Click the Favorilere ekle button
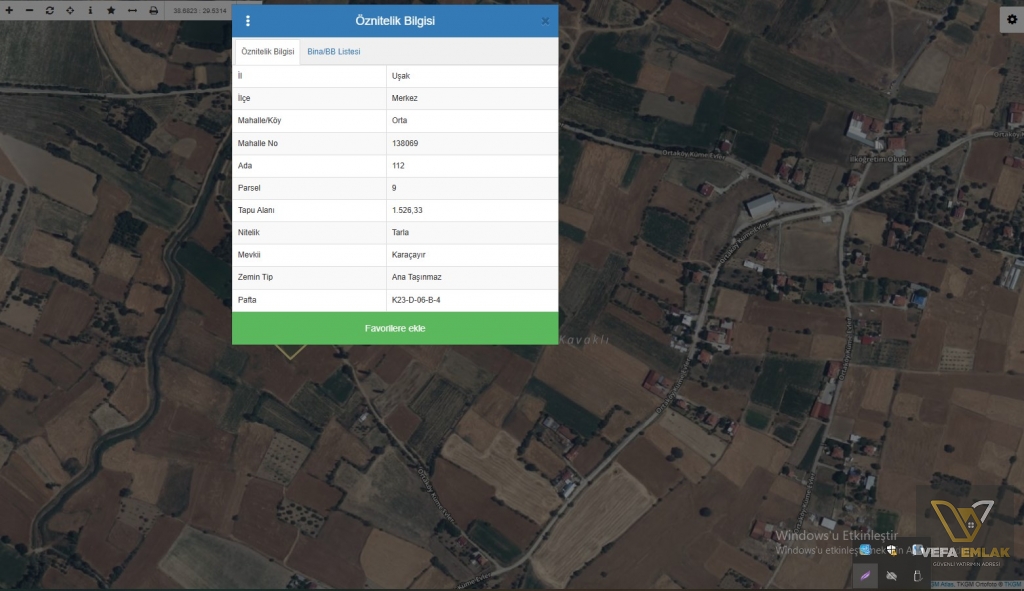 click(395, 328)
